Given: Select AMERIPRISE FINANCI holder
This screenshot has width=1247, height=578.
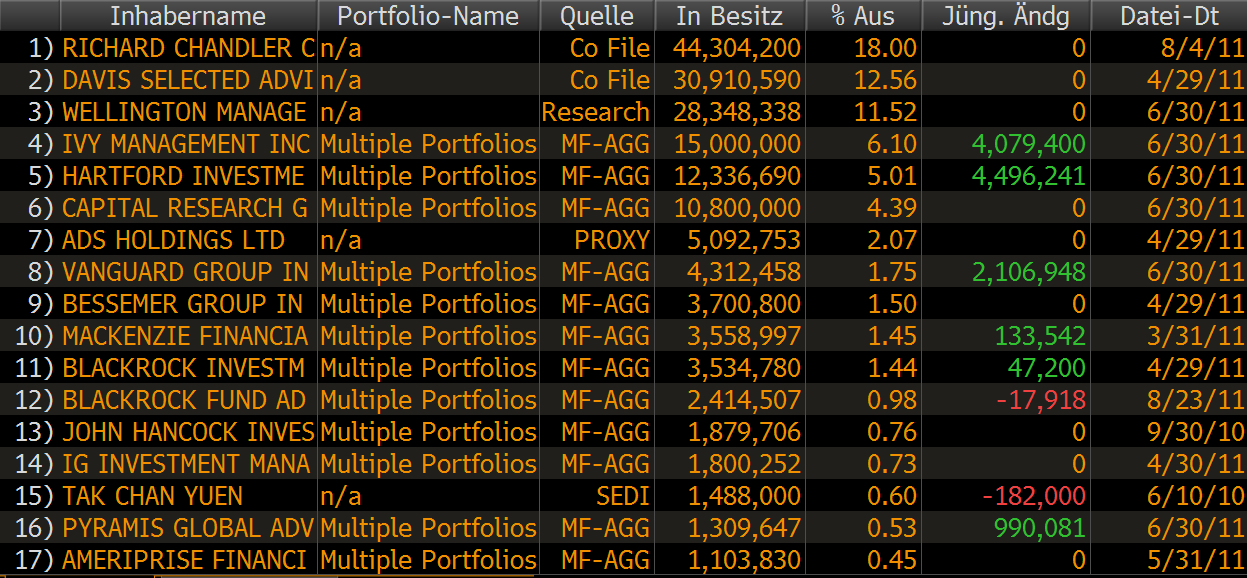Looking at the screenshot, I should 184,560.
